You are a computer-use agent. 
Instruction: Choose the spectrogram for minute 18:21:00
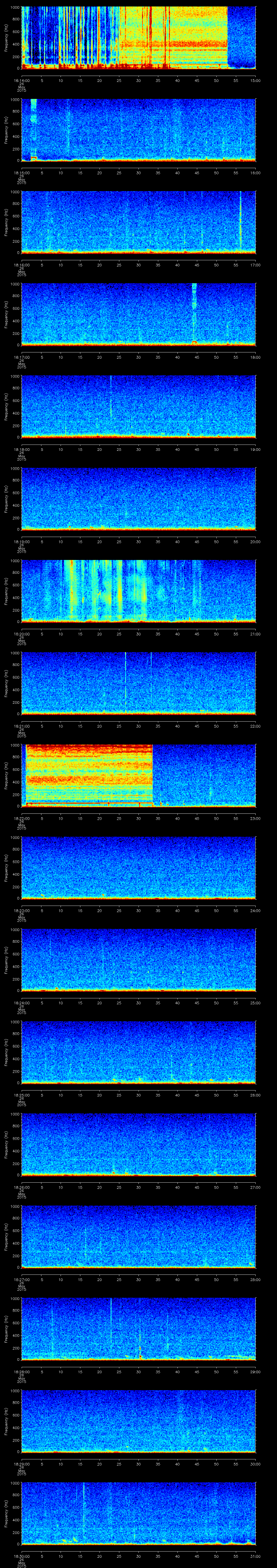click(139, 683)
